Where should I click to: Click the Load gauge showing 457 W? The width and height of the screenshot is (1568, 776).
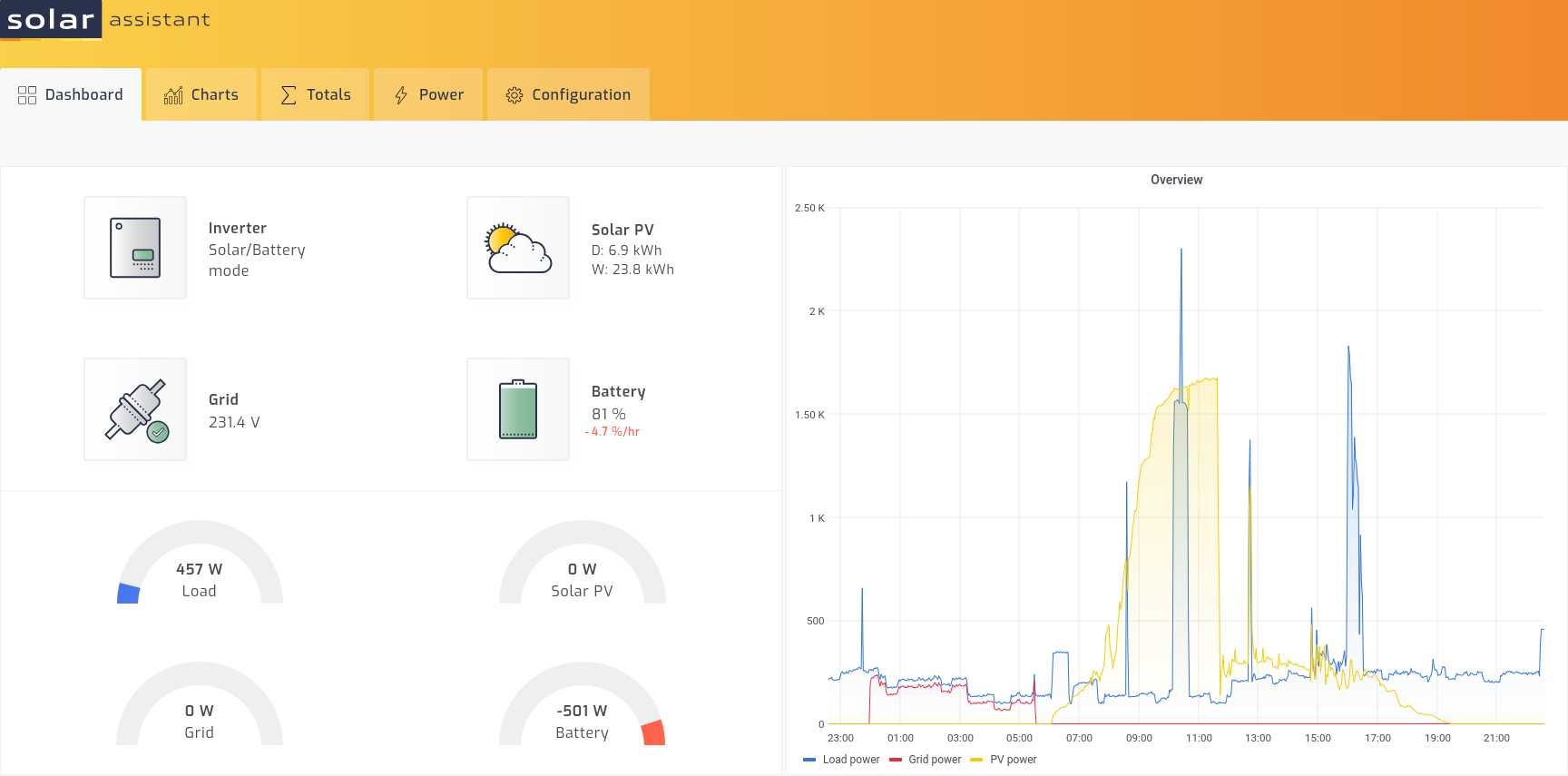200,563
